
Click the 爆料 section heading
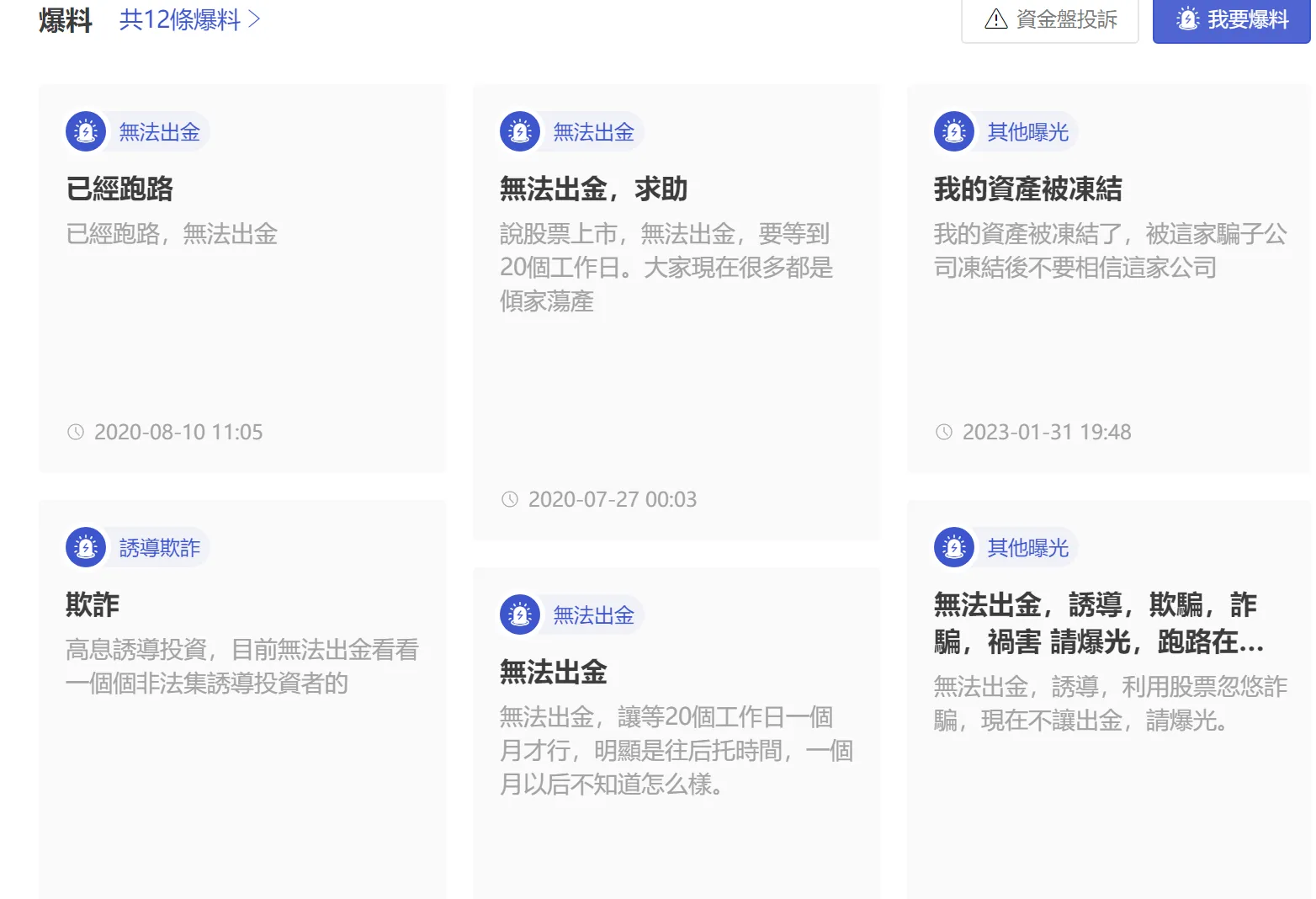click(66, 19)
